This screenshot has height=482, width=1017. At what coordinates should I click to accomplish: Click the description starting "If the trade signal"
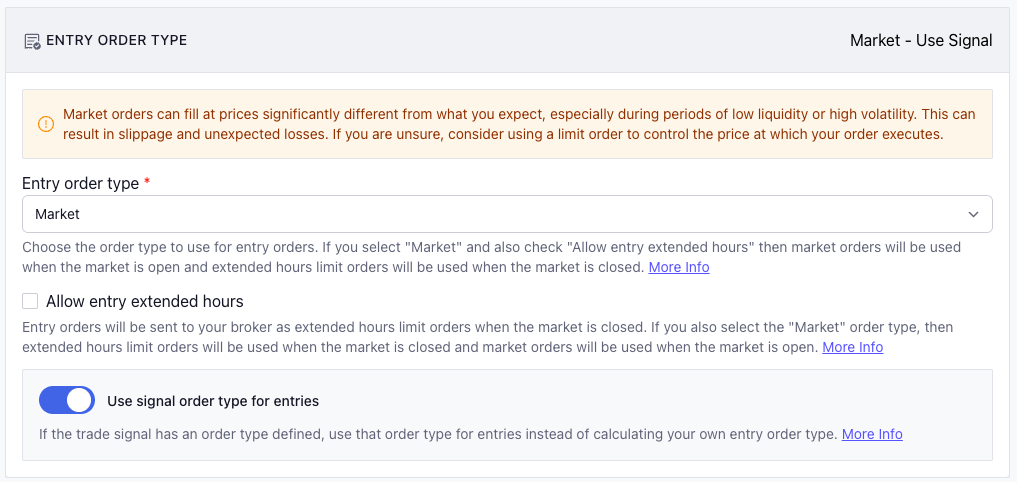coord(437,434)
